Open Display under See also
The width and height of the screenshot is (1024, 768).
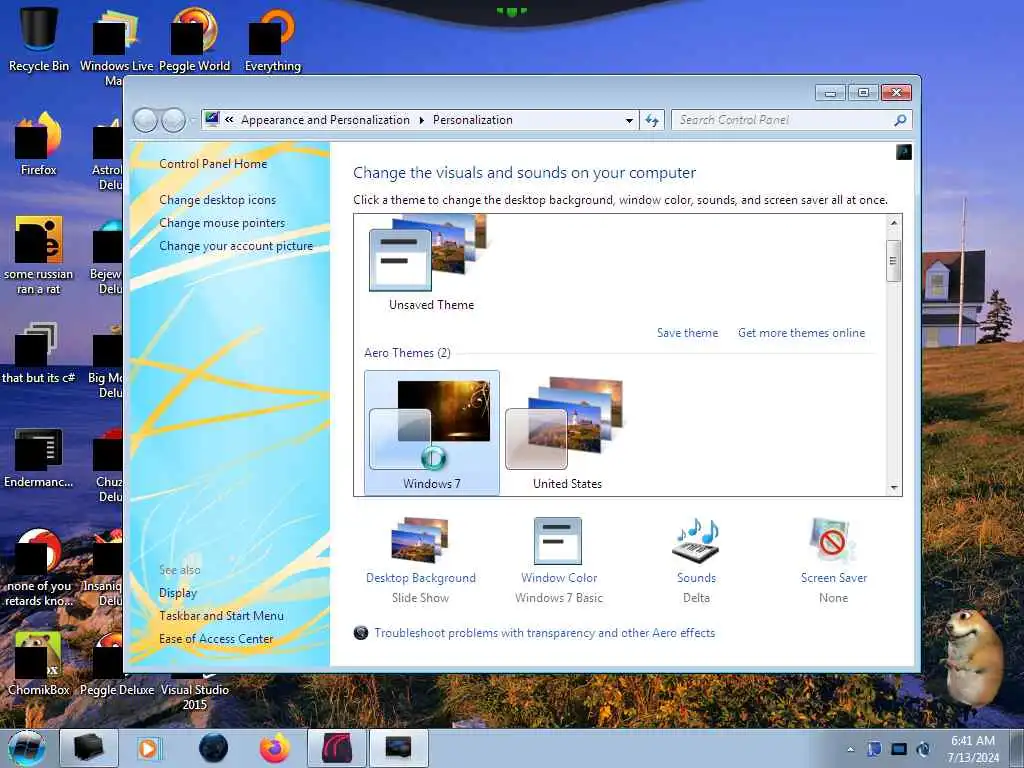coord(178,593)
